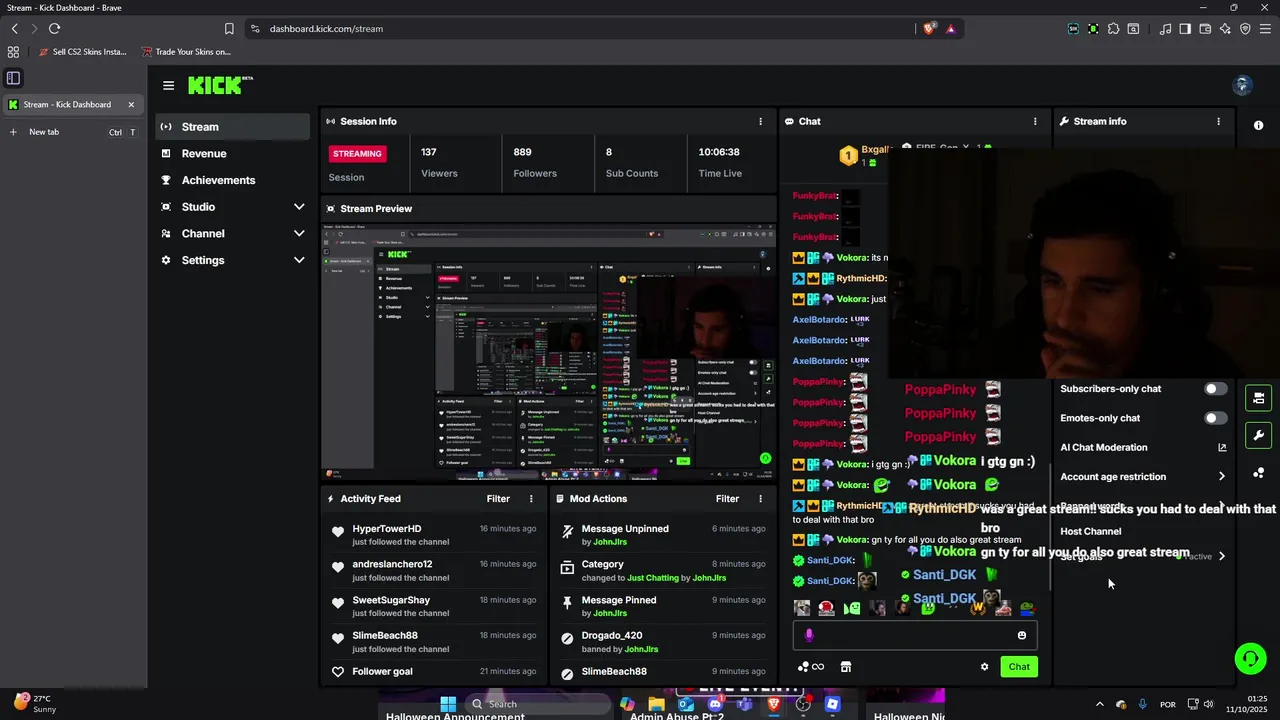Click the Kick logo
This screenshot has width=1280, height=720.
(x=220, y=85)
